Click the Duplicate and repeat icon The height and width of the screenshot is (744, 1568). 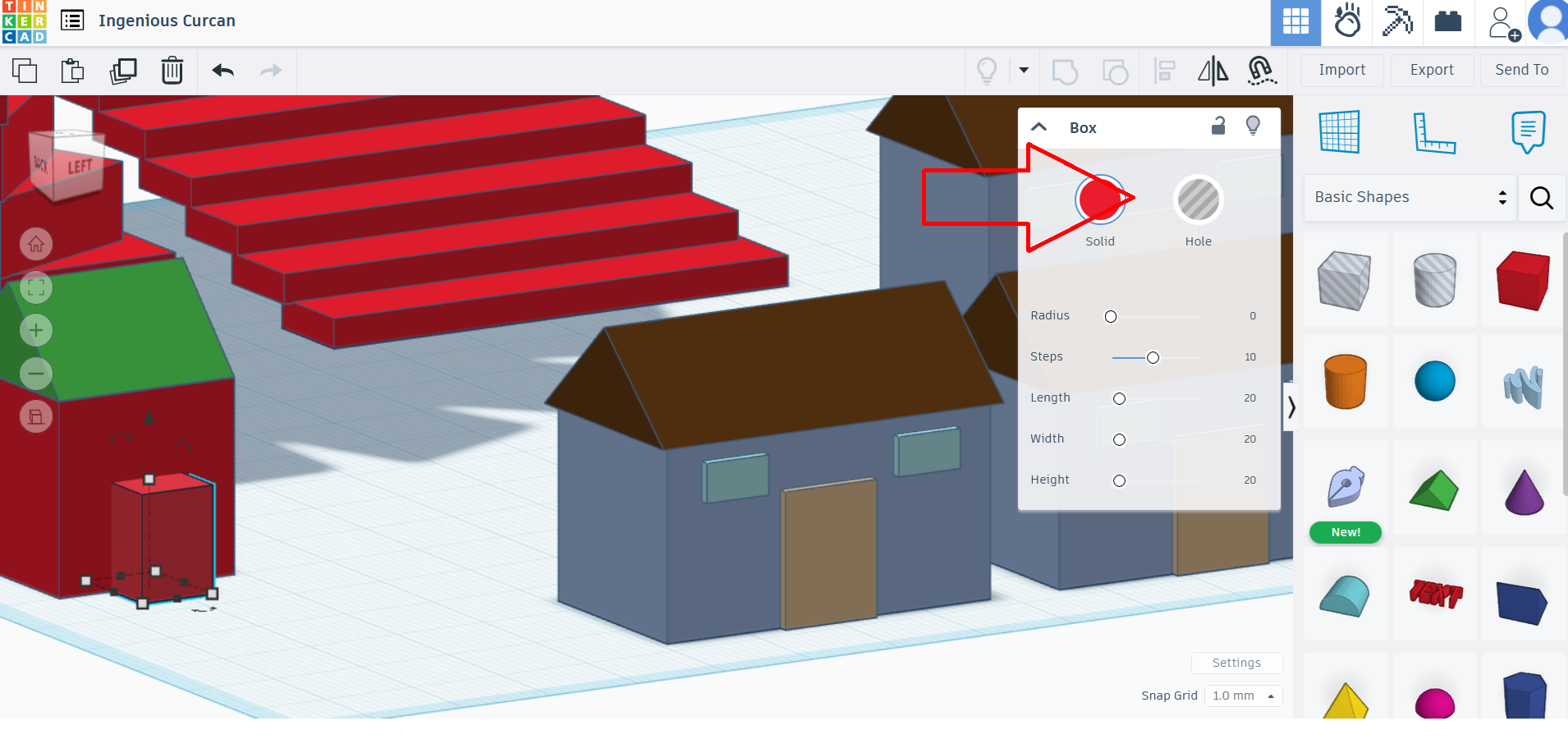pos(123,71)
